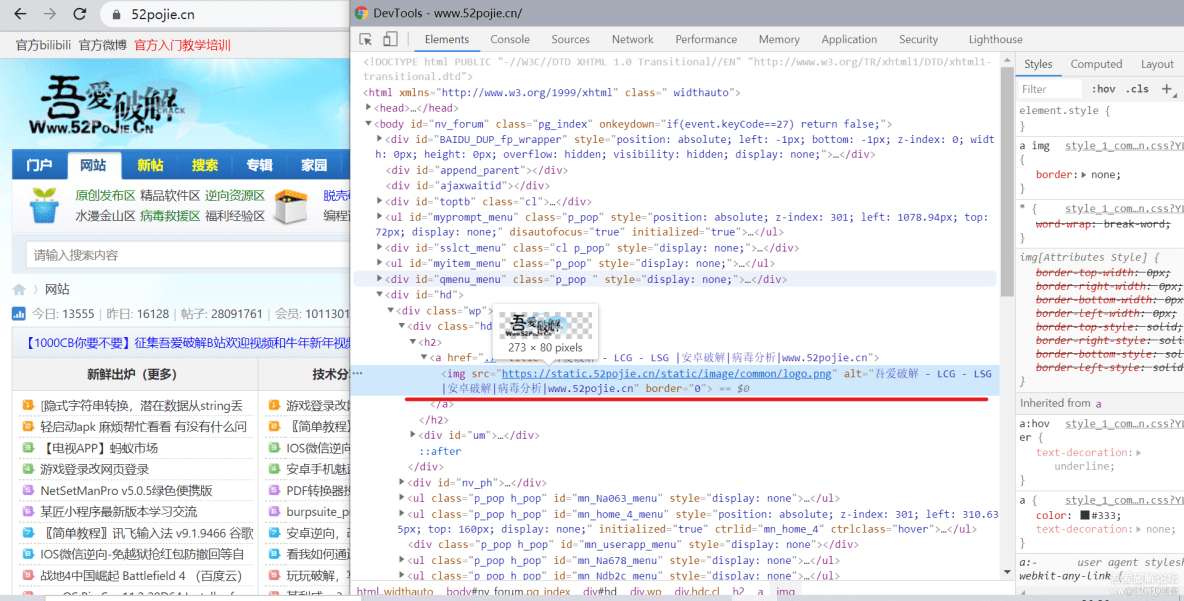
Task: Click the browser back arrow
Action: 20,14
